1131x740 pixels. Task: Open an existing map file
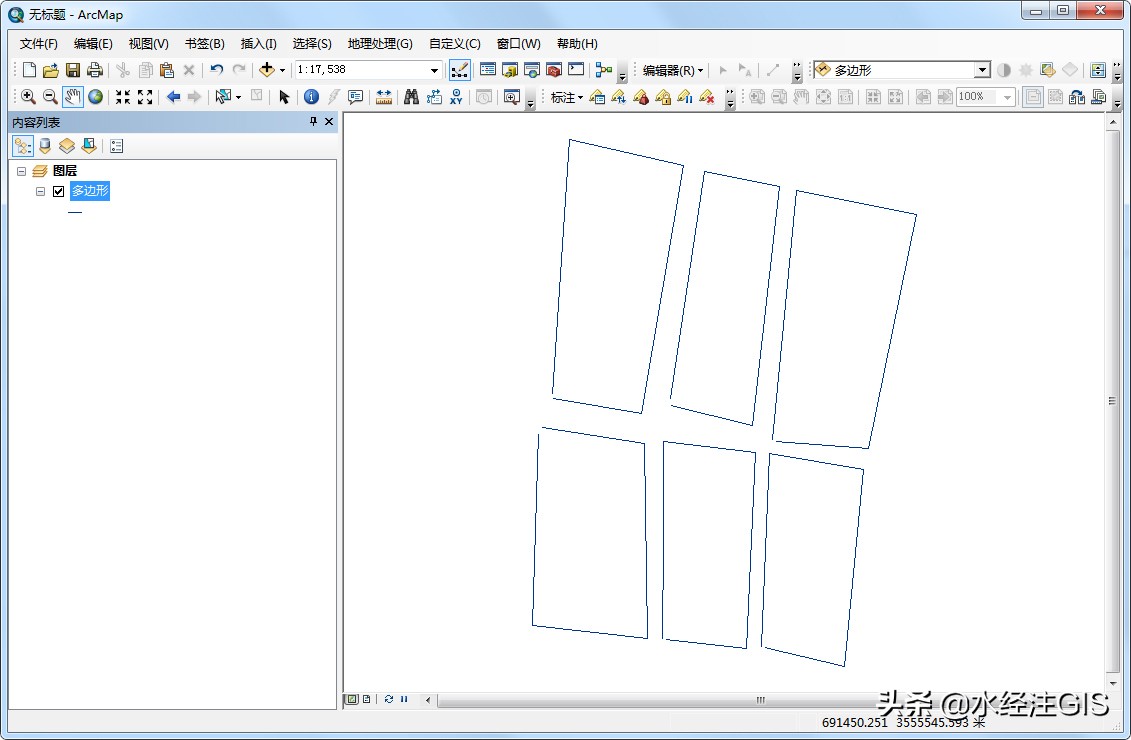[x=50, y=70]
